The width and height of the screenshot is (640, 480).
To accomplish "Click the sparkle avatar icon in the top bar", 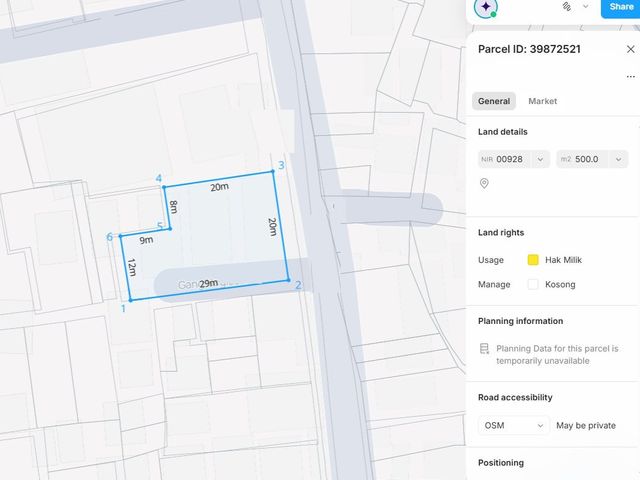I will pos(485,7).
